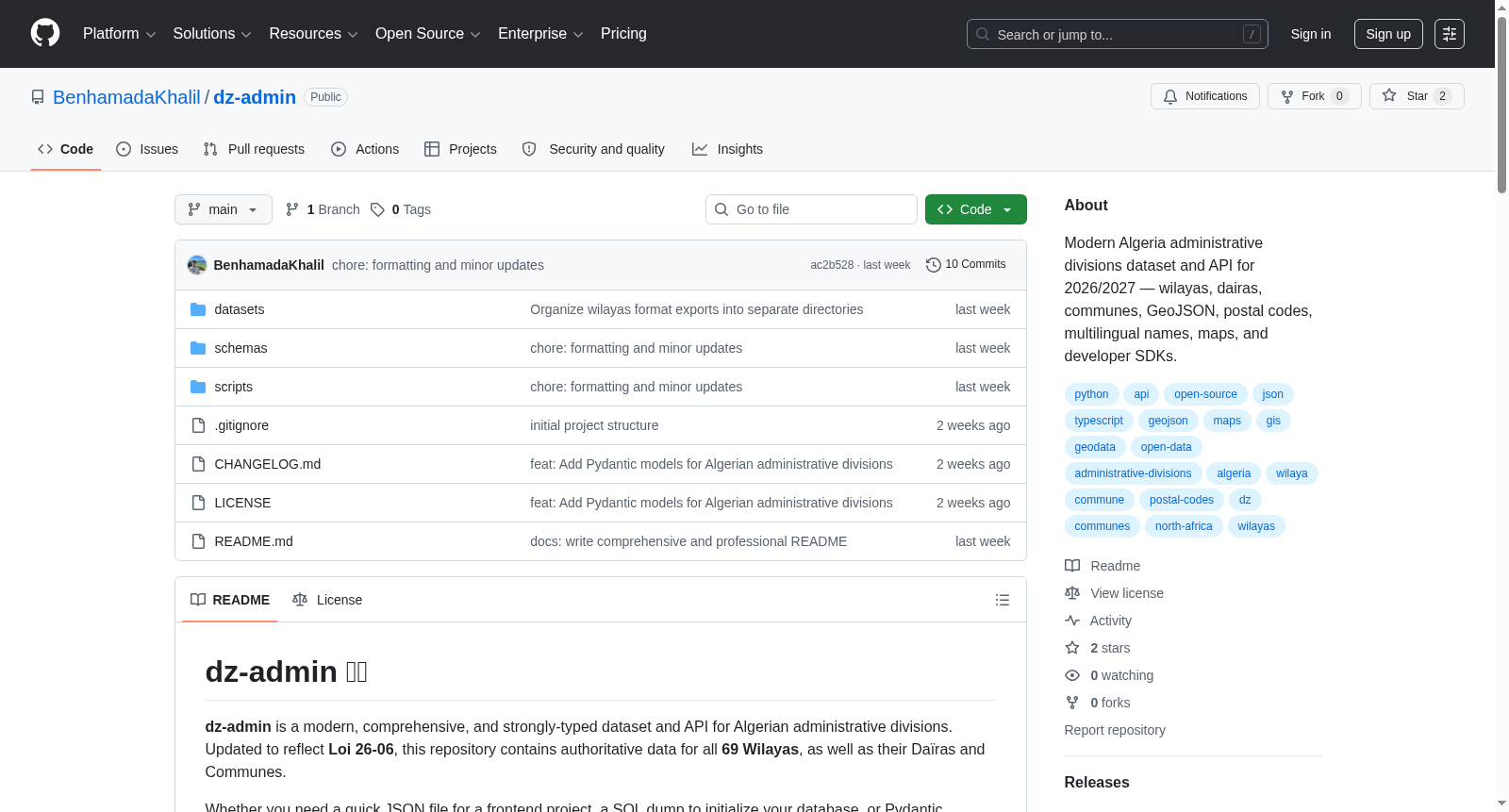
Task: Expand the green Code dropdown button
Action: tap(976, 209)
